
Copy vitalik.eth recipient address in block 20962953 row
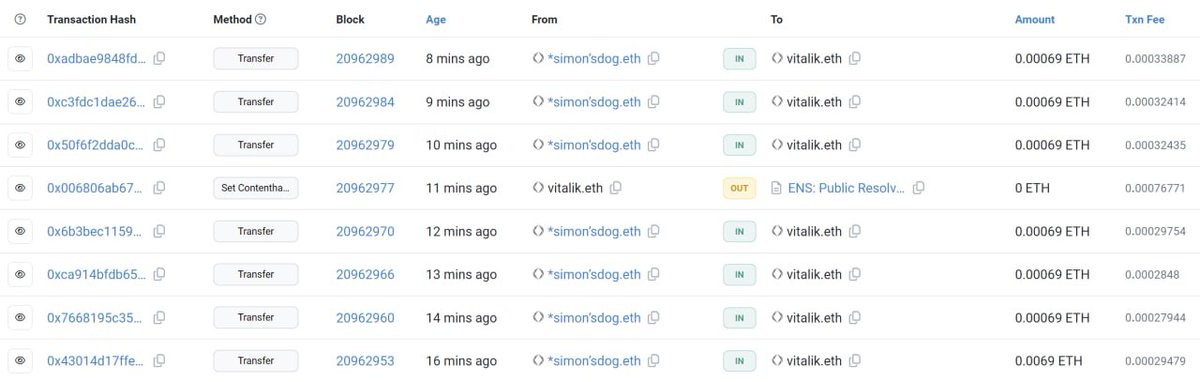(855, 361)
